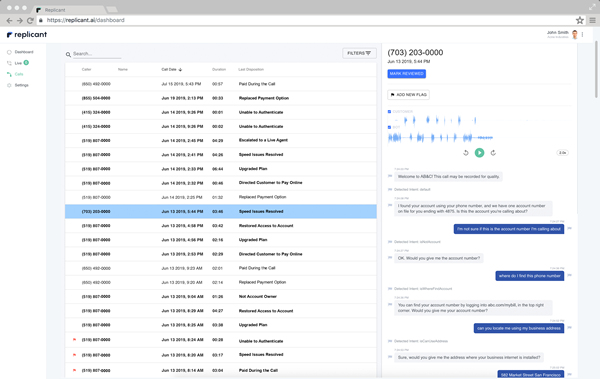Viewport: 600px width, 379px height.
Task: Sort by the Name column header
Action: 122,69
